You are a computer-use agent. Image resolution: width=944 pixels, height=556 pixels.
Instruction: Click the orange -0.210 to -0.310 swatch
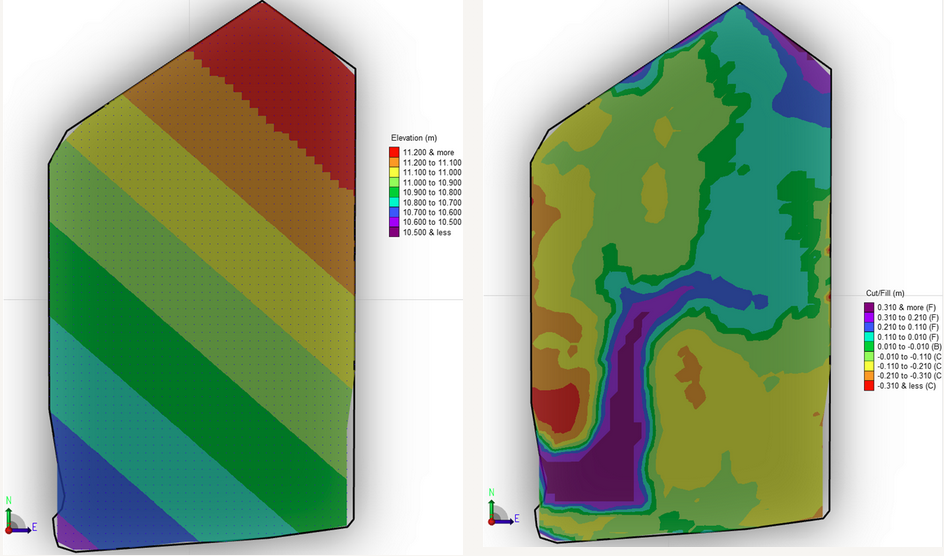click(x=869, y=376)
